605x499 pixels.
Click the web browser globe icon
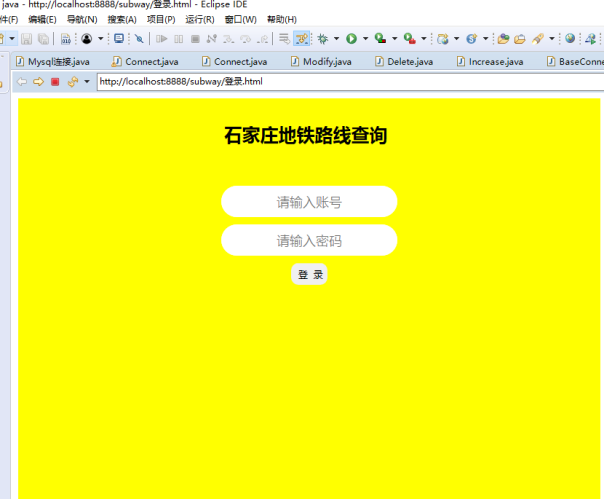pyautogui.click(x=570, y=39)
